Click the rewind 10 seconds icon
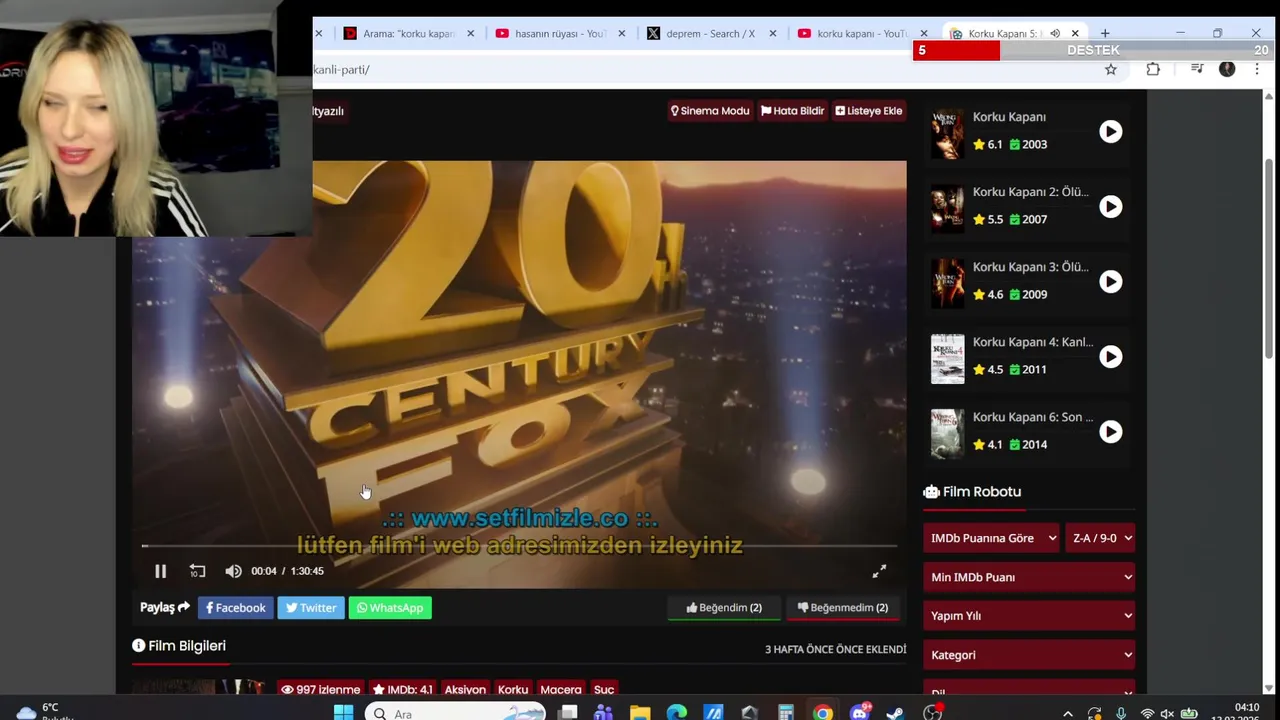 [x=197, y=571]
